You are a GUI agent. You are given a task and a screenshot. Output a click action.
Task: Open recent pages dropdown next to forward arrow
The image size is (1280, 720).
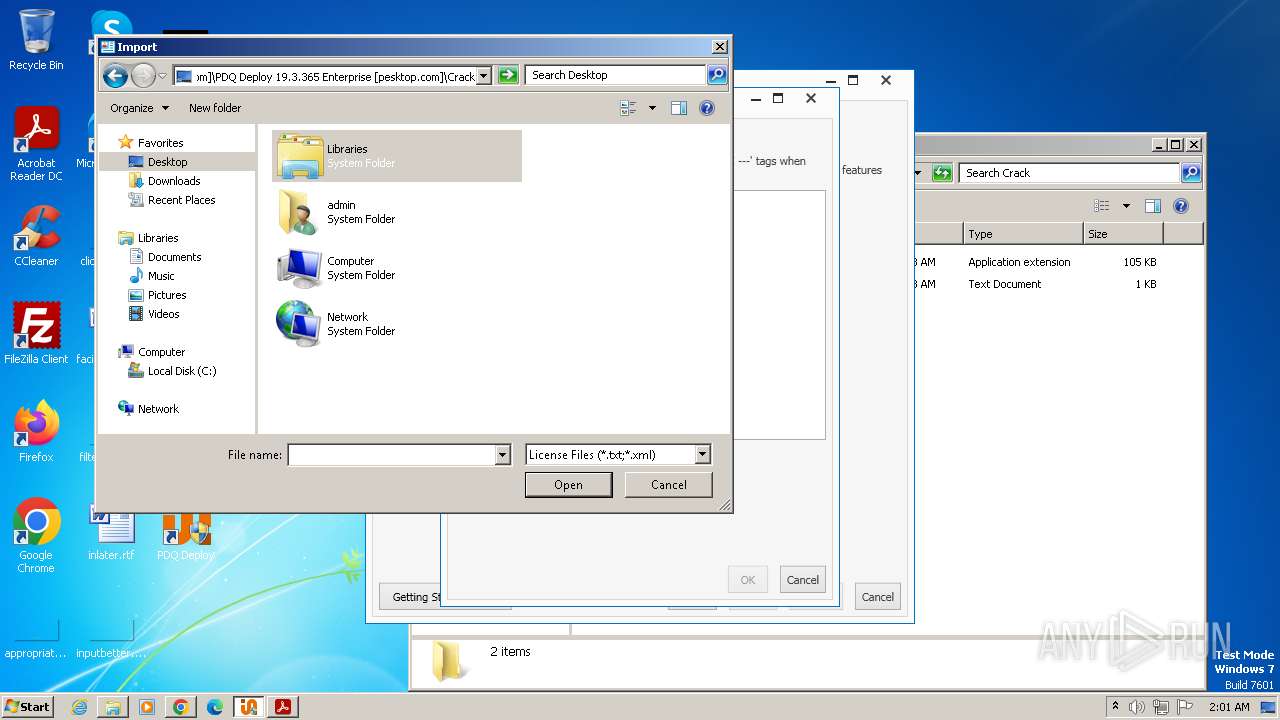point(162,76)
